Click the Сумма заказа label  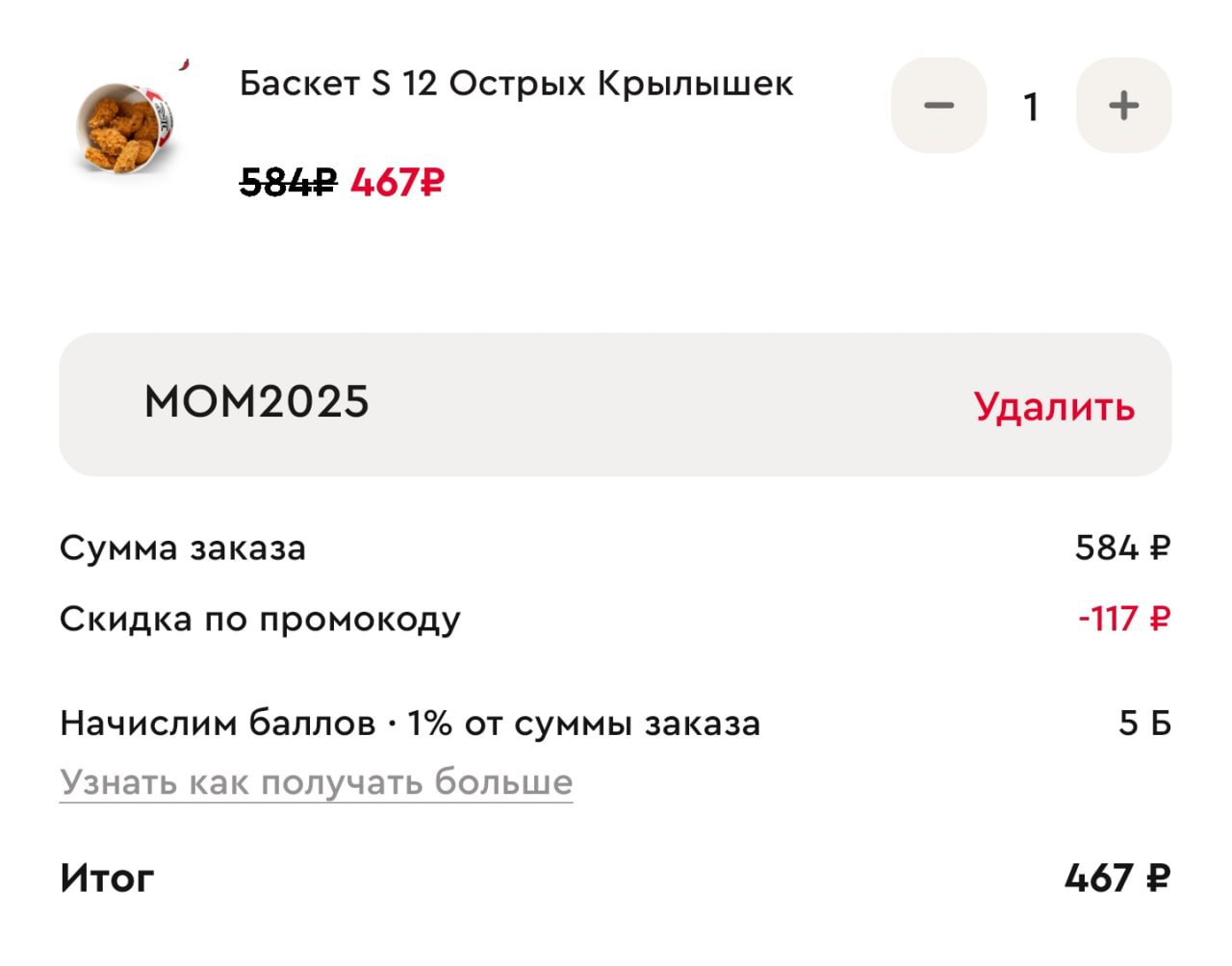pyautogui.click(x=183, y=548)
